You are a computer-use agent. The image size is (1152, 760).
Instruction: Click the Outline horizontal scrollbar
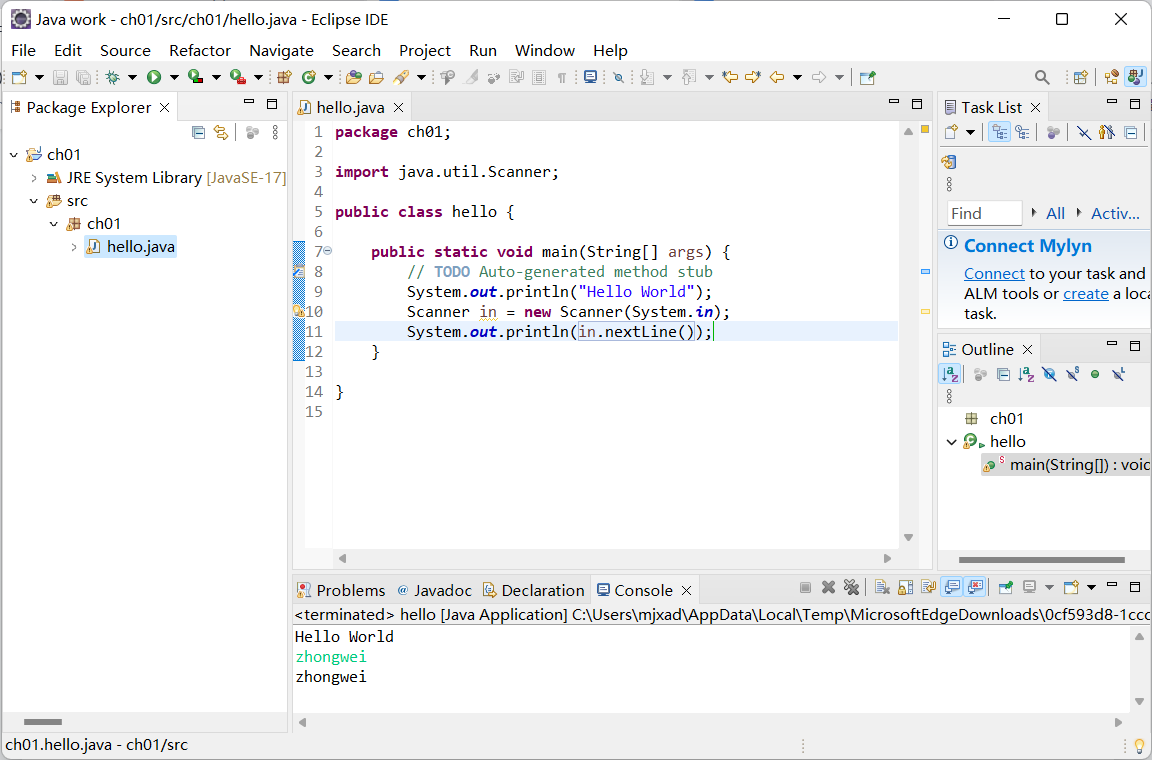[x=1042, y=560]
